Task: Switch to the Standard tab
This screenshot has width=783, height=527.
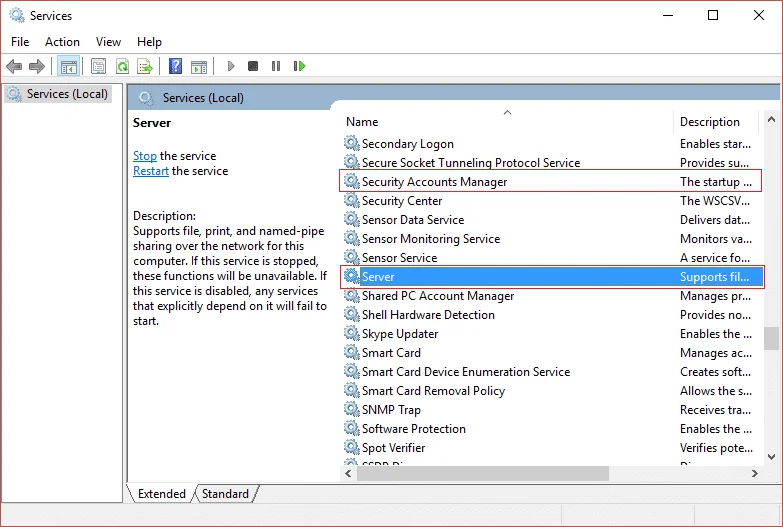Action: pyautogui.click(x=225, y=494)
